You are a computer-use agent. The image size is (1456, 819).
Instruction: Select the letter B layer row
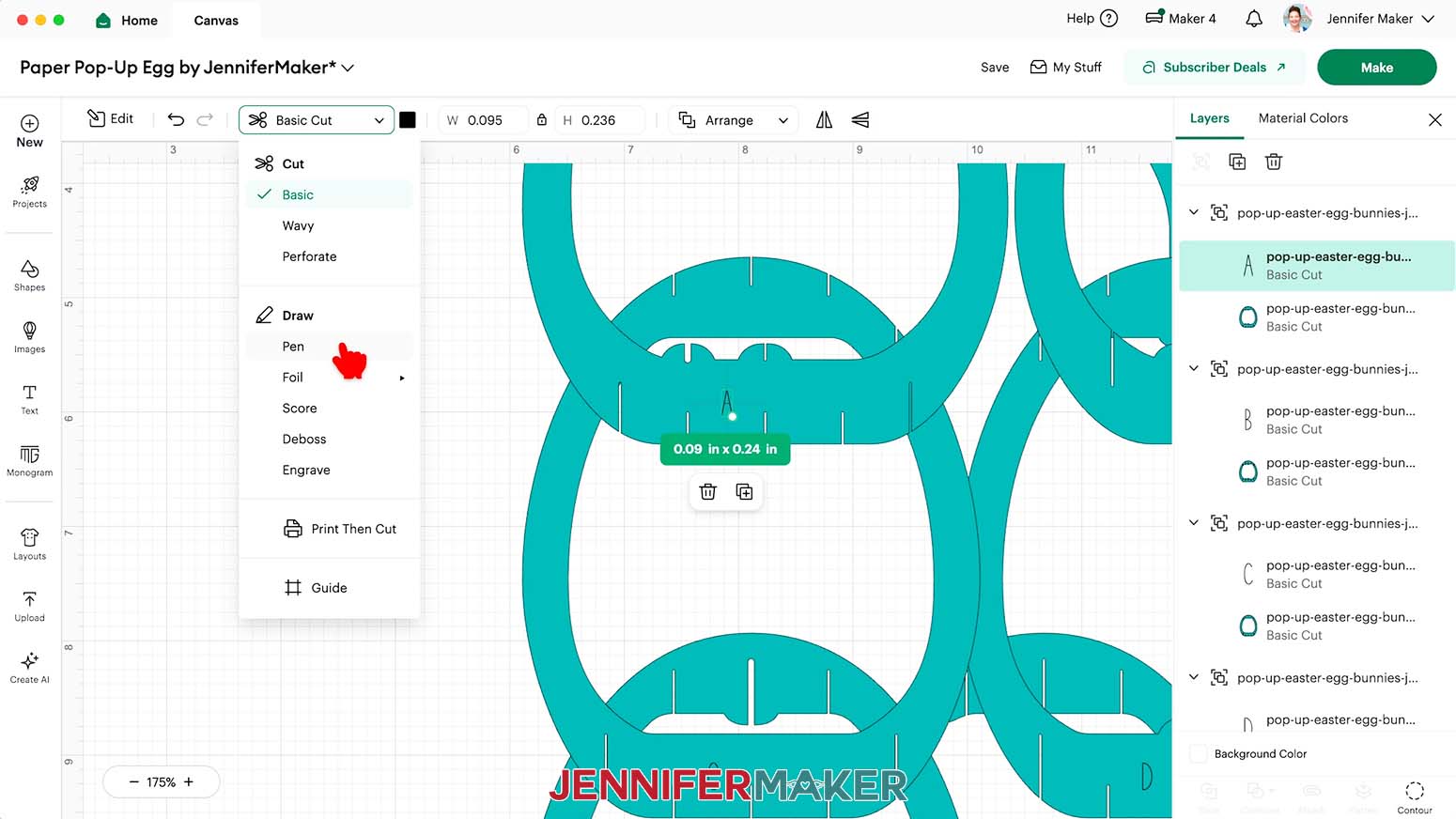click(1317, 420)
